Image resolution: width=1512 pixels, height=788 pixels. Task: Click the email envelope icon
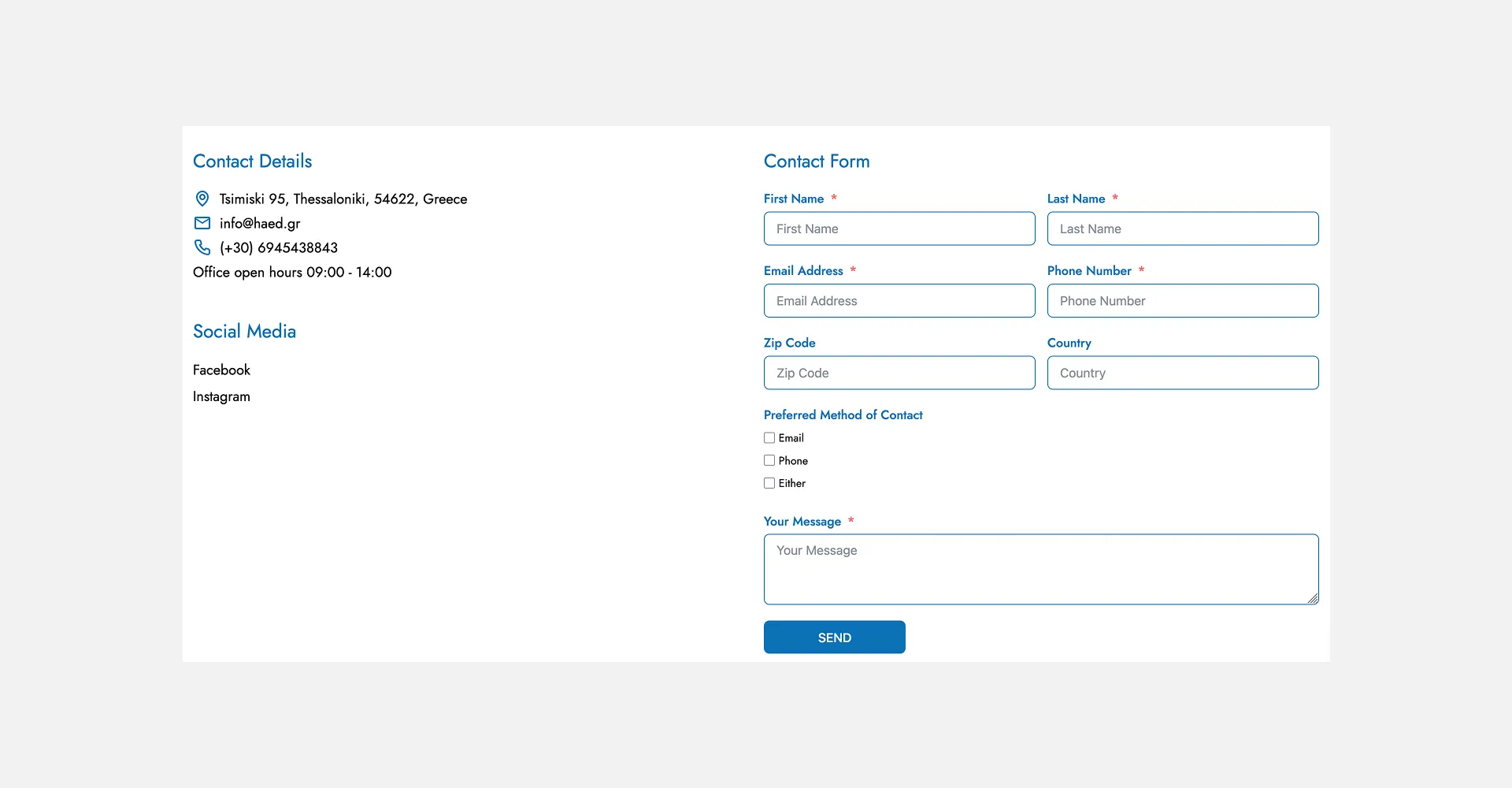[x=202, y=223]
